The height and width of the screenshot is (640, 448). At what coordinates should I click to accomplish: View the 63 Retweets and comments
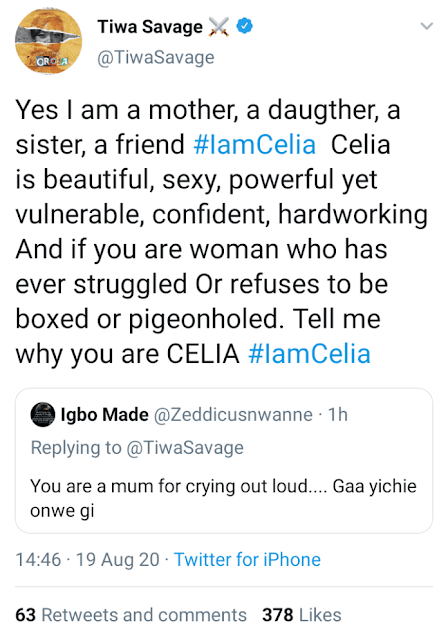pos(131,615)
